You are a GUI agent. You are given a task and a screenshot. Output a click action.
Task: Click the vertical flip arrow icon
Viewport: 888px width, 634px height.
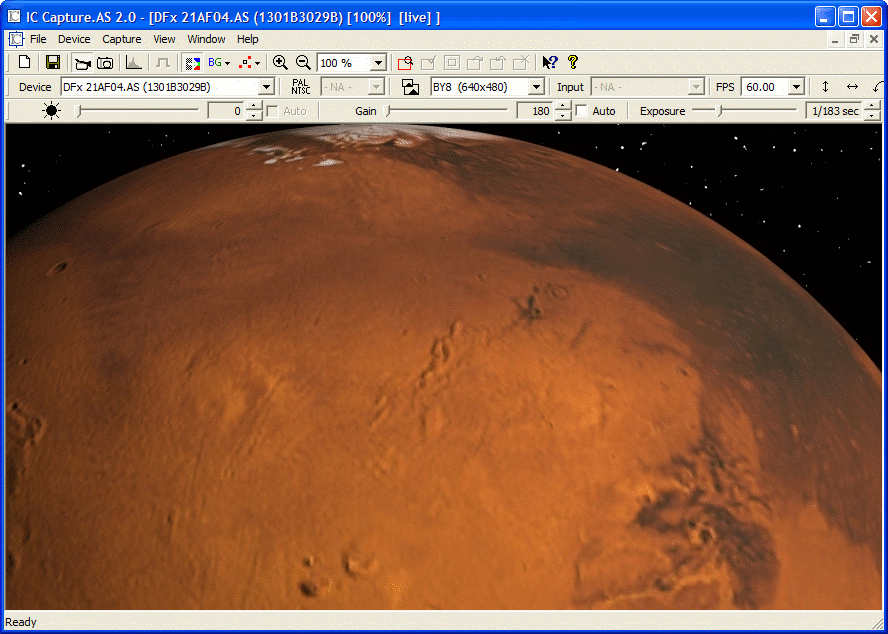[x=825, y=87]
